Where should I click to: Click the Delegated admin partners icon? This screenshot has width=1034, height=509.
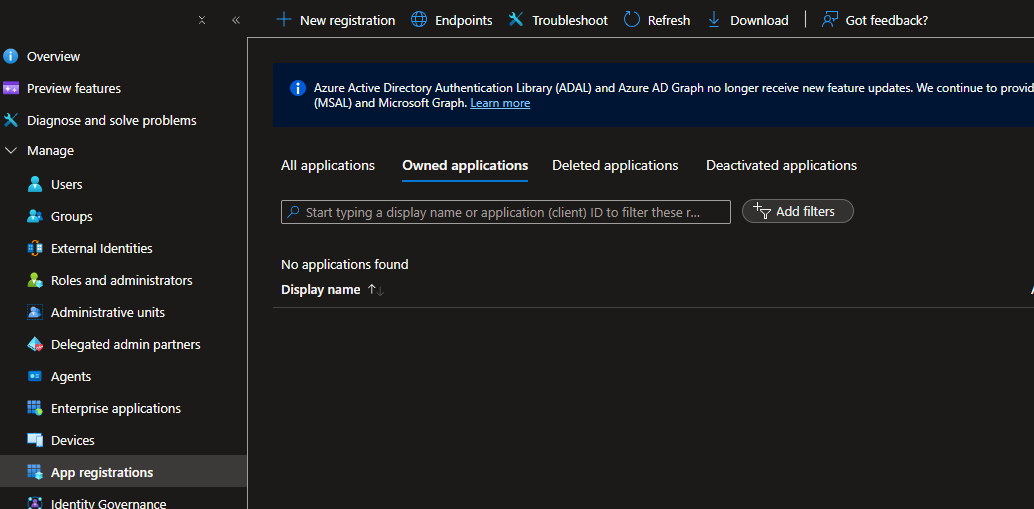tap(35, 344)
